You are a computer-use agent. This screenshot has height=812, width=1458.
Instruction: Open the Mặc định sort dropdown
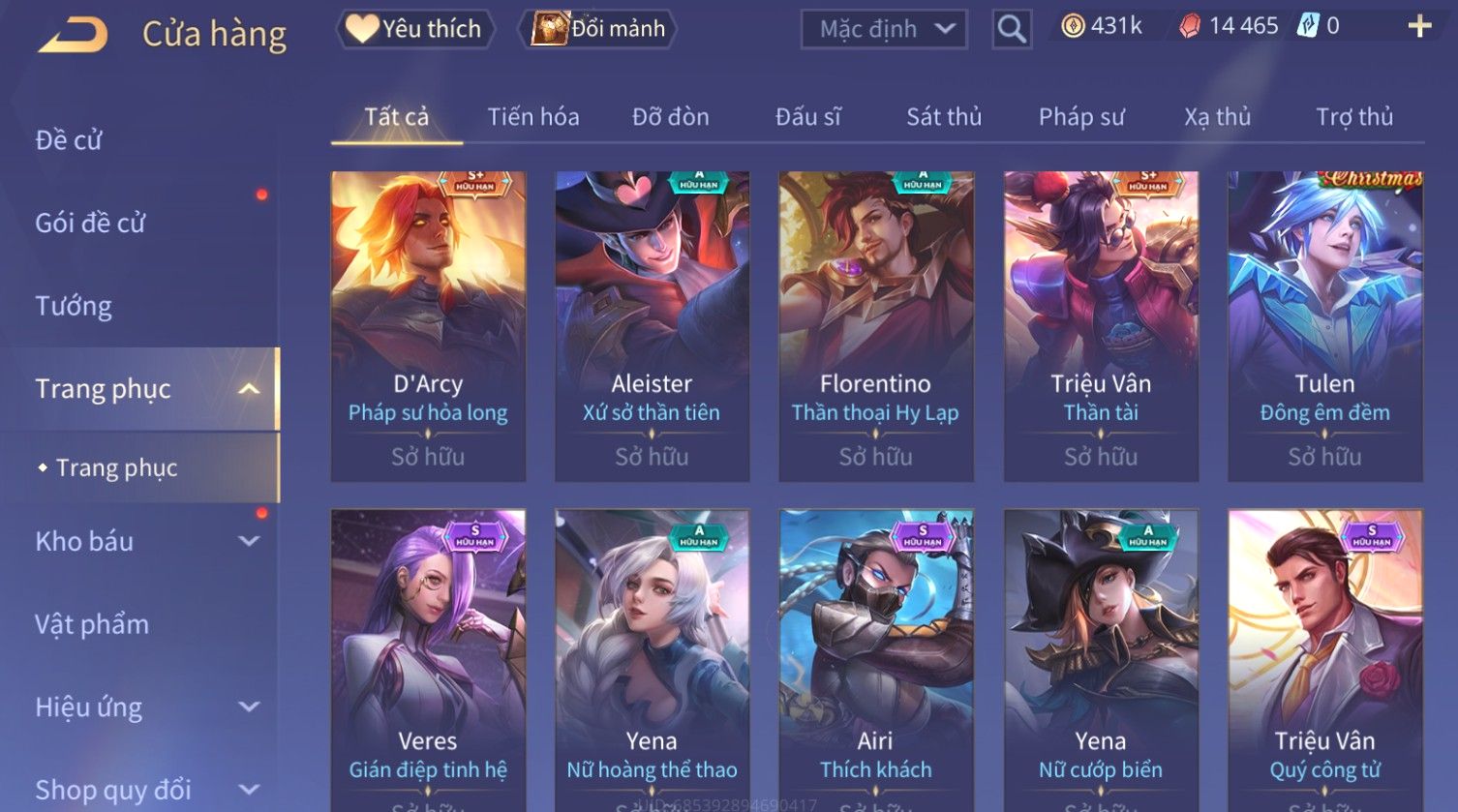click(x=884, y=29)
